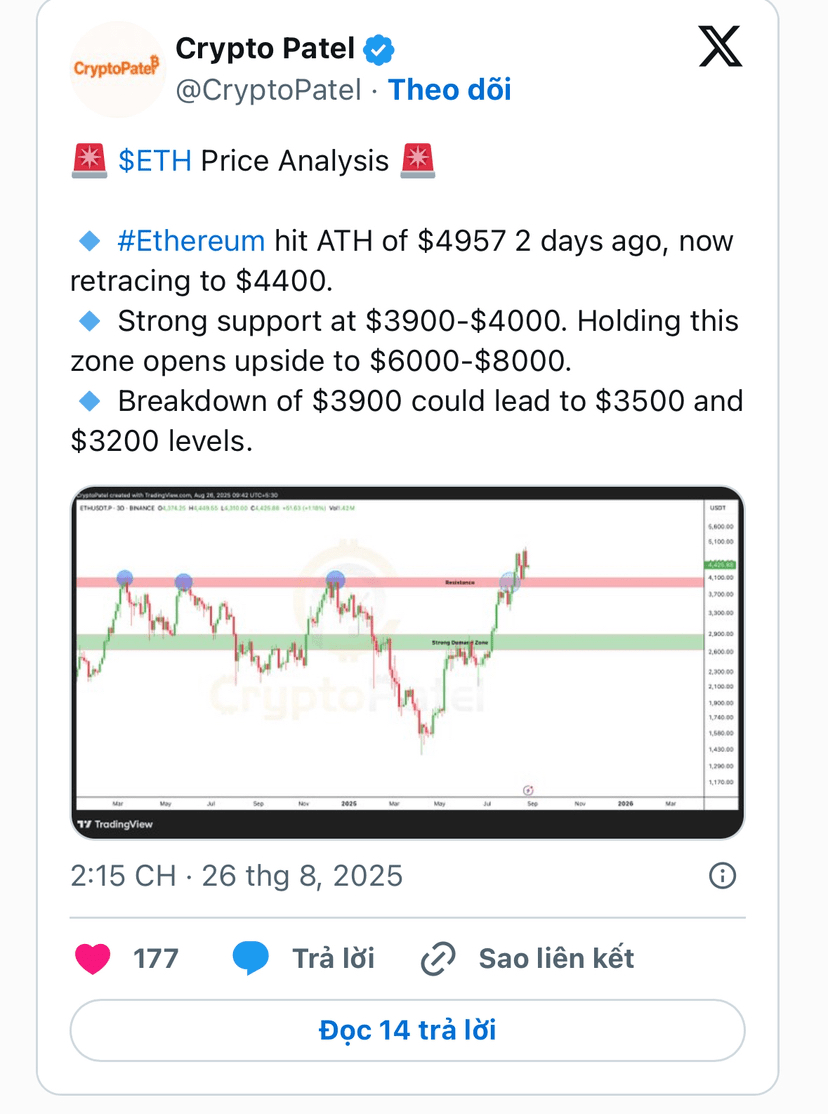This screenshot has height=1114, width=828.
Task: Click the blue reply bubble icon
Action: point(250,958)
